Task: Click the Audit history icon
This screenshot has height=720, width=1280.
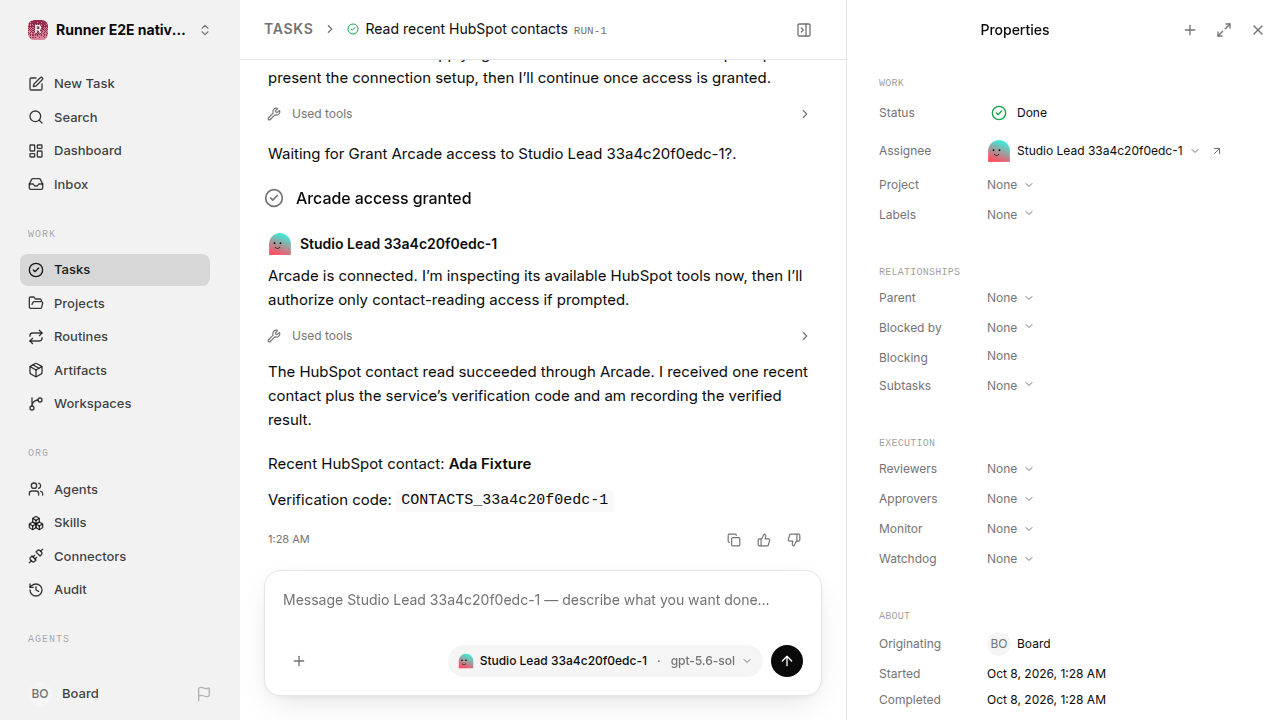Action: [36, 590]
